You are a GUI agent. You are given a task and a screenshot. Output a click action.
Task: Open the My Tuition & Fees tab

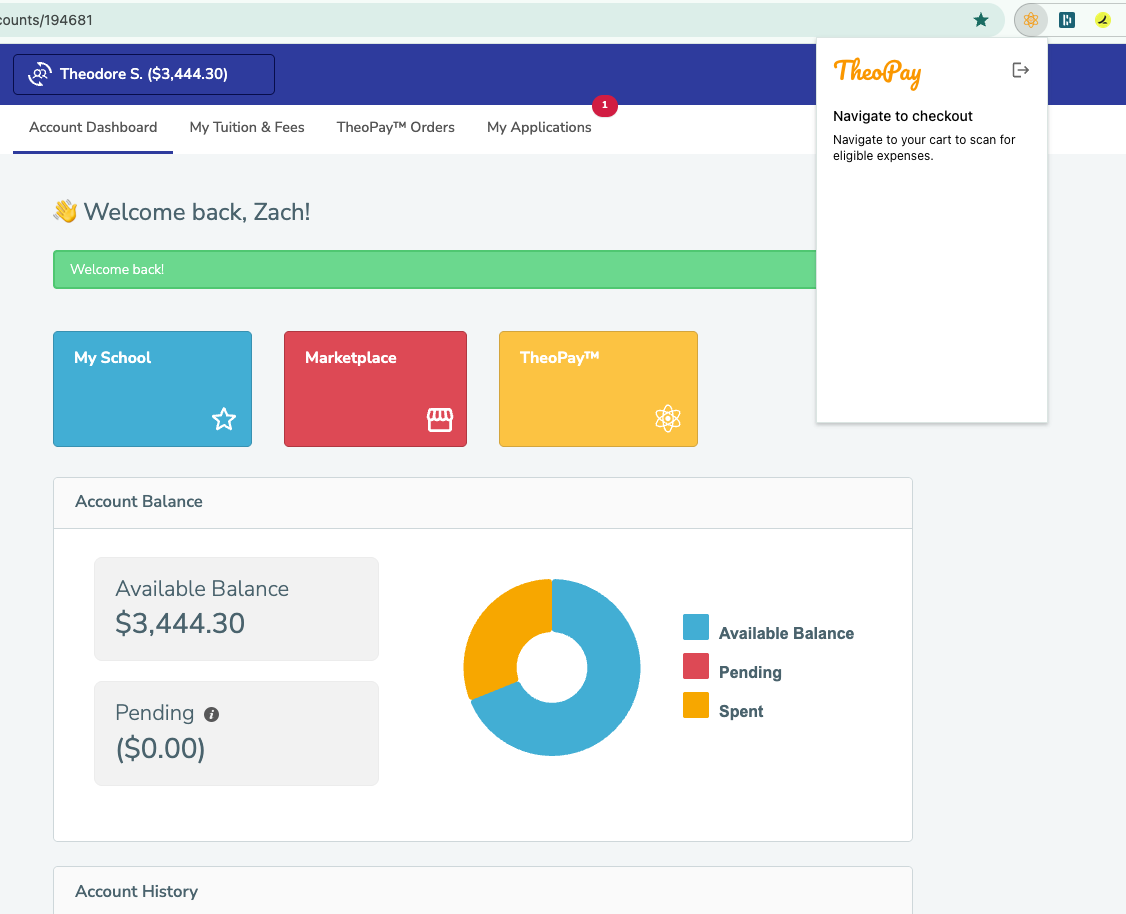pyautogui.click(x=247, y=128)
